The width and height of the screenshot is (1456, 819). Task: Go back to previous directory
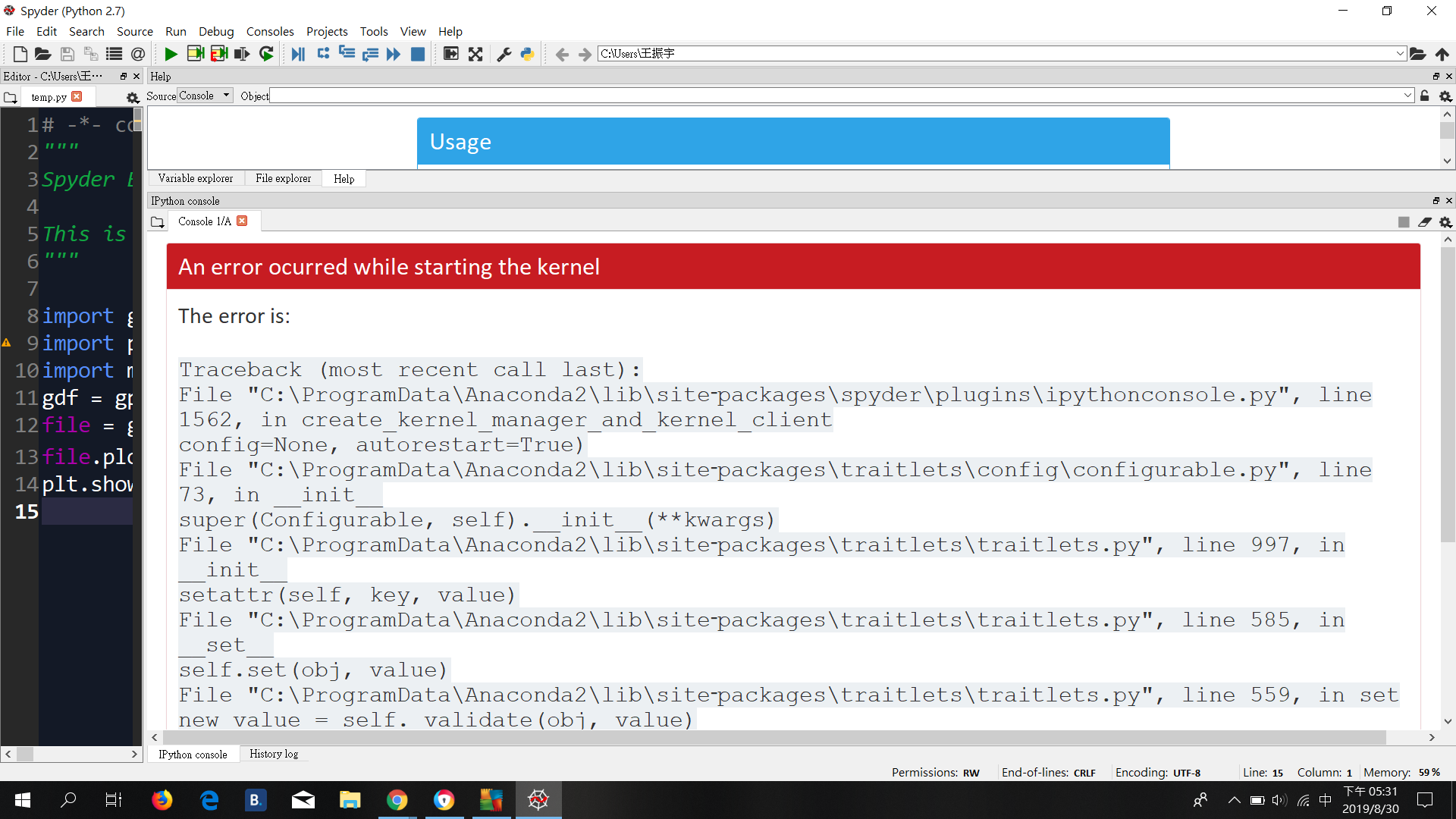tap(562, 54)
